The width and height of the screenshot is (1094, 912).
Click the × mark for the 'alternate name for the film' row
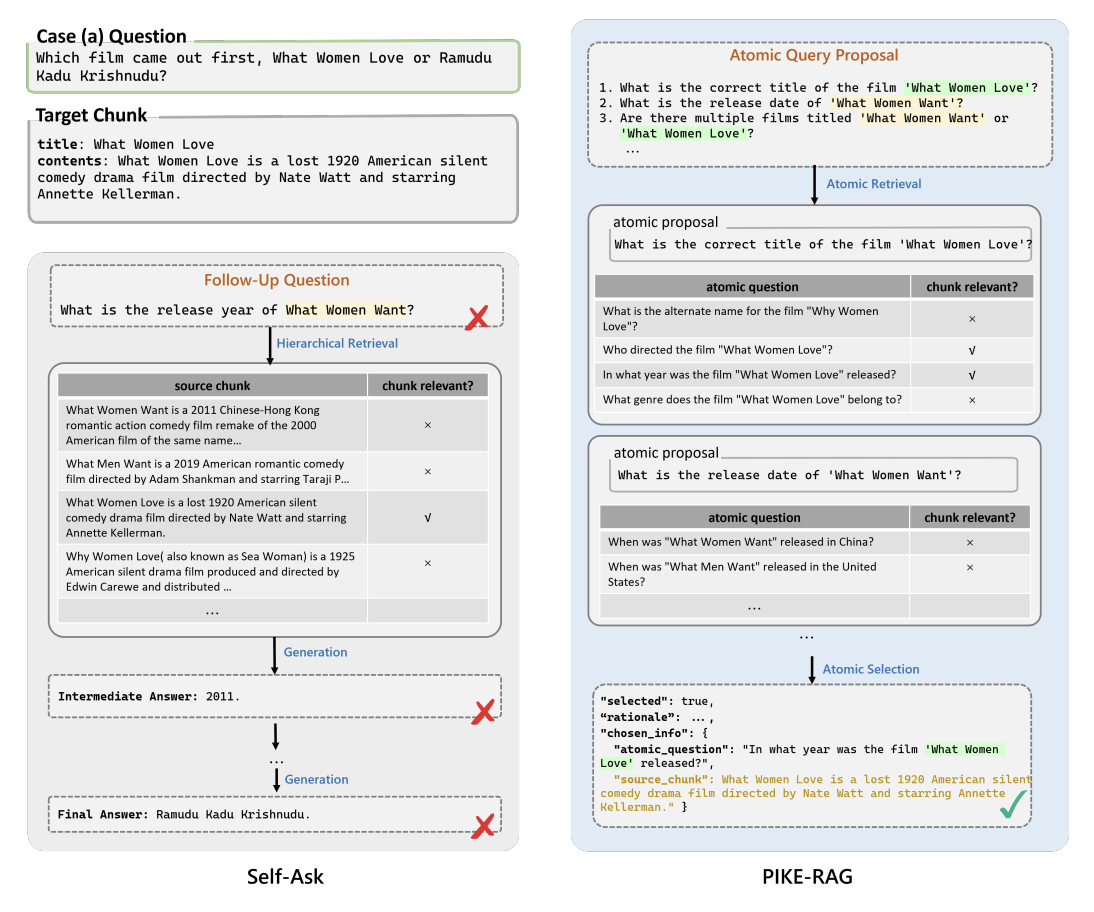tap(972, 319)
